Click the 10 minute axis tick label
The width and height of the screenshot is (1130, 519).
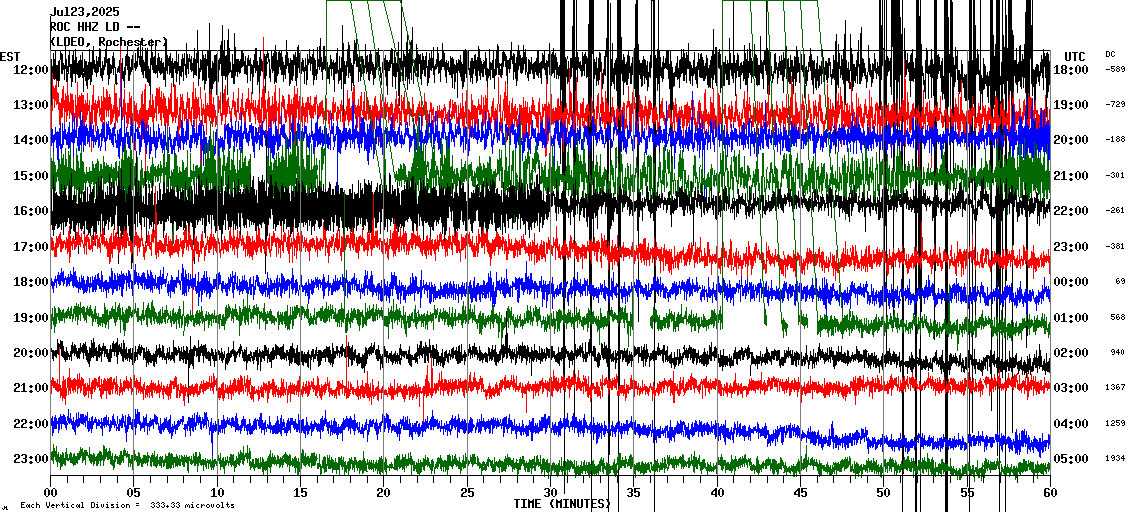coord(217,493)
